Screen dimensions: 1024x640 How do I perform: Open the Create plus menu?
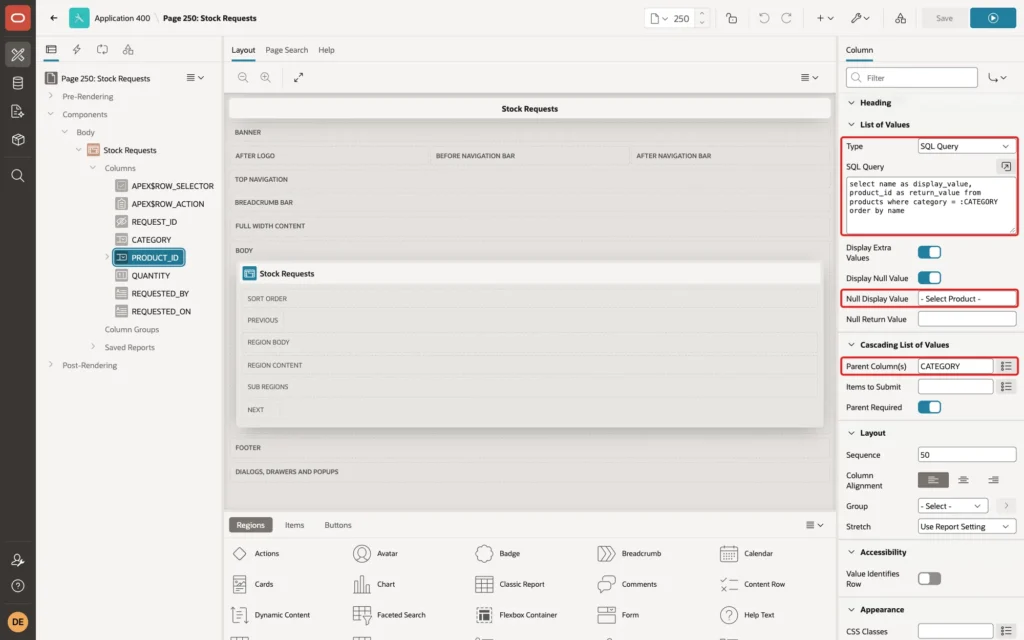[825, 18]
